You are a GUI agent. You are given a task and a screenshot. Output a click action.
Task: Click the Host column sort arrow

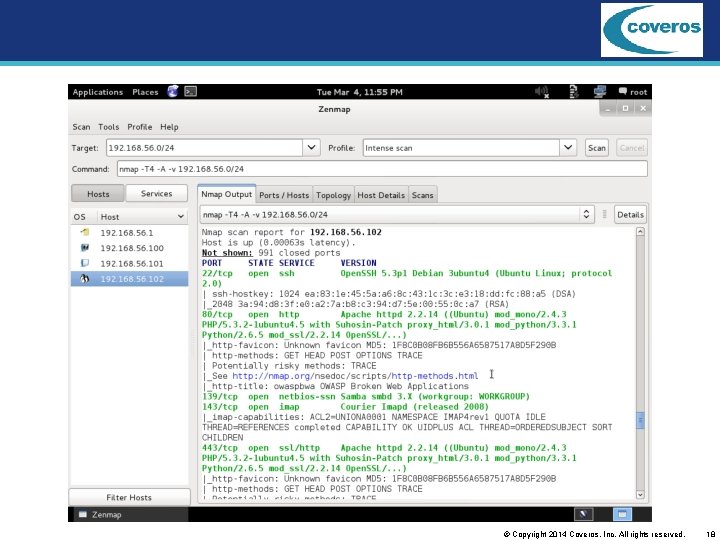[x=181, y=216]
